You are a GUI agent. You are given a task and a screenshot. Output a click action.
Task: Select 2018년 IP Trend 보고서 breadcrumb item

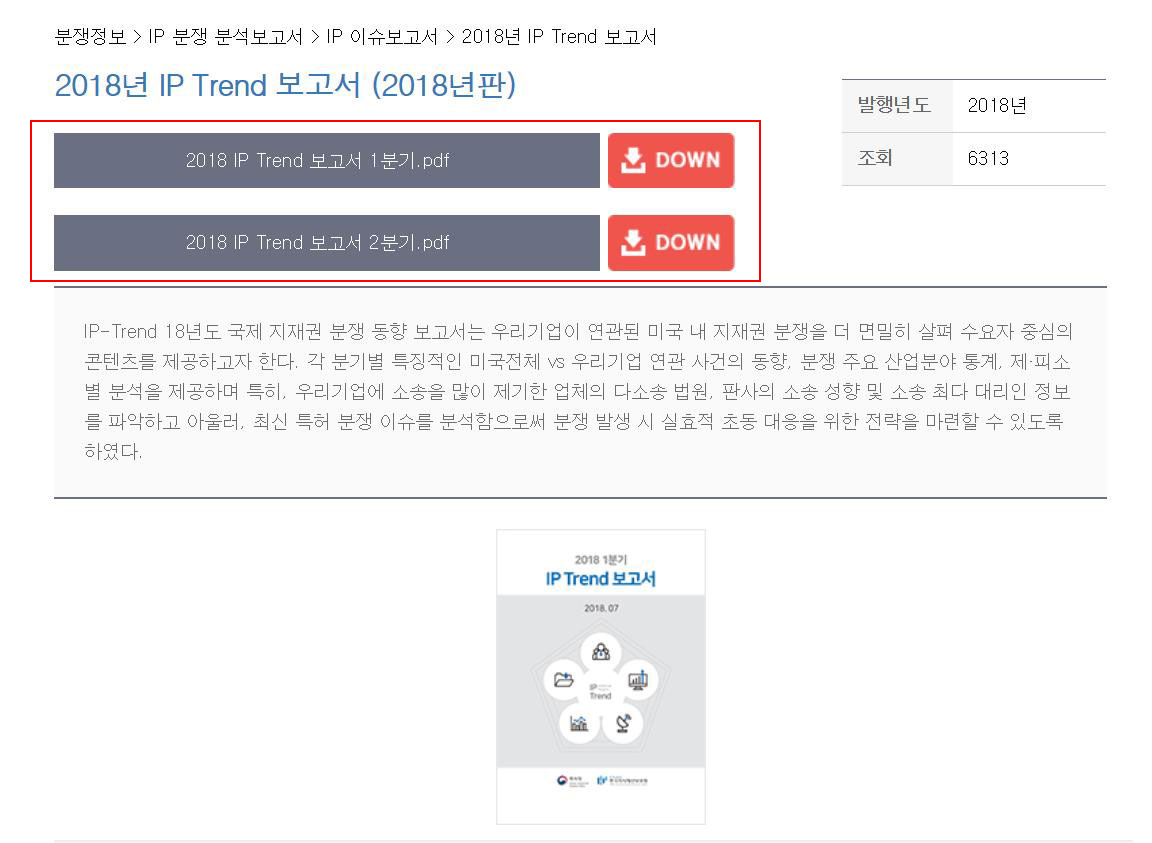pos(559,37)
